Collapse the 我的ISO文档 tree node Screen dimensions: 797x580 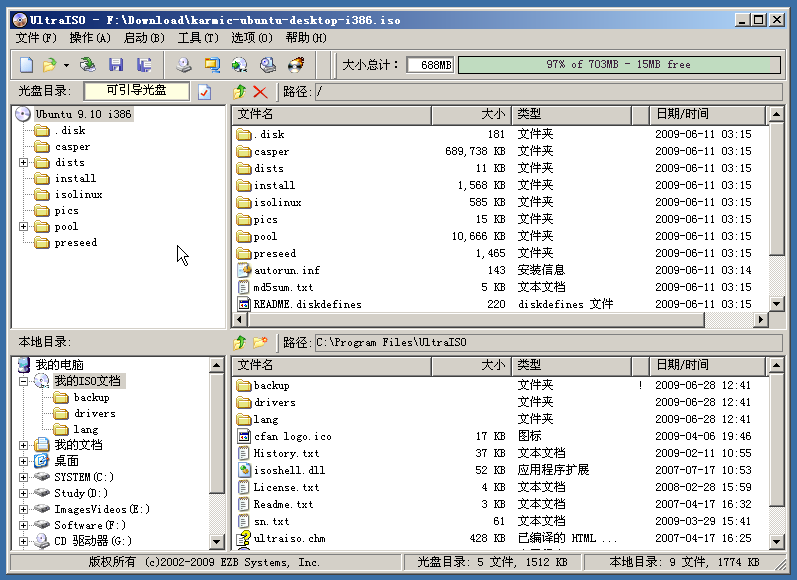coord(23,381)
